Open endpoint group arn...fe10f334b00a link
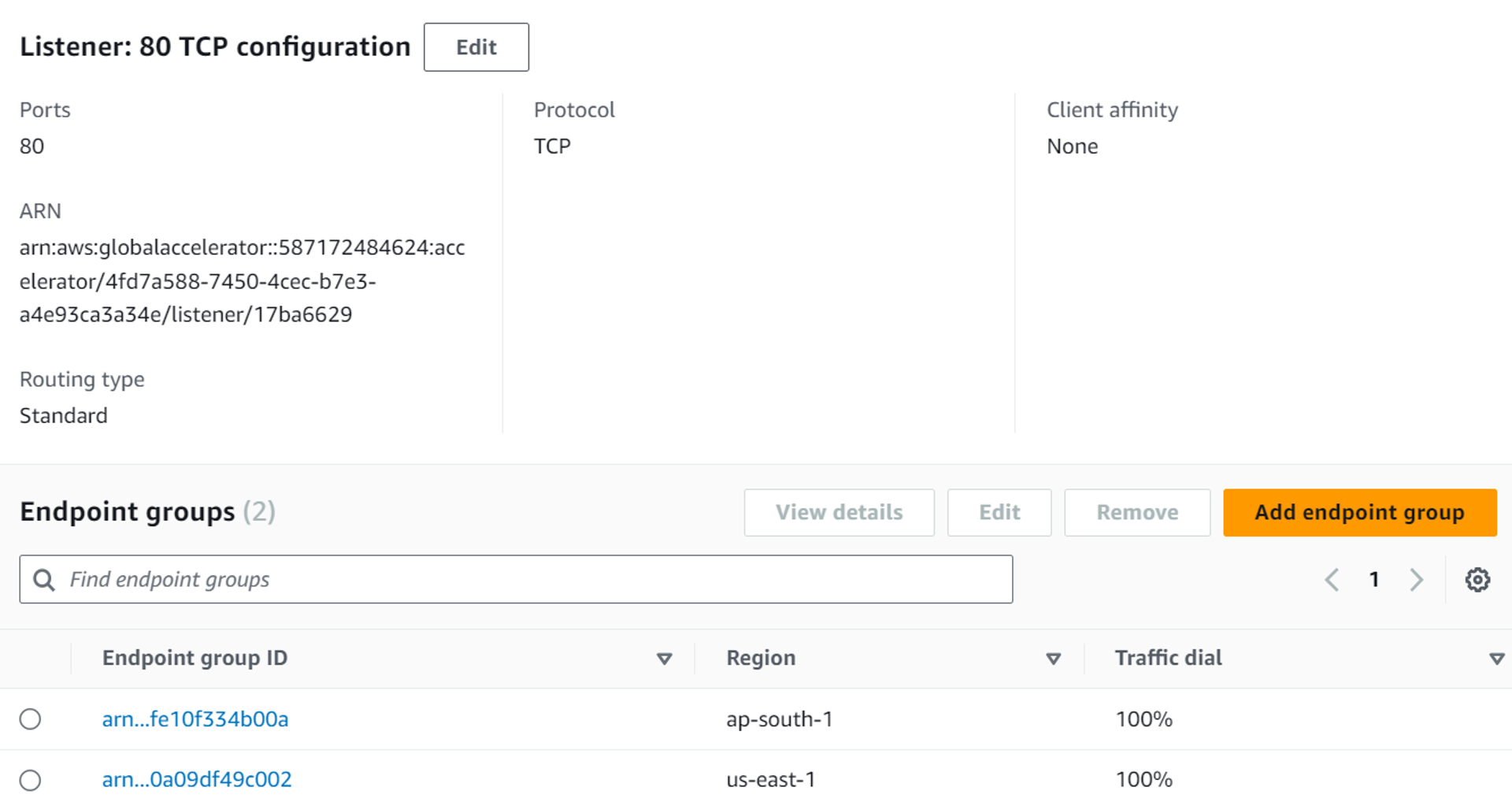Viewport: 1512px width, 806px height. pyautogui.click(x=195, y=719)
